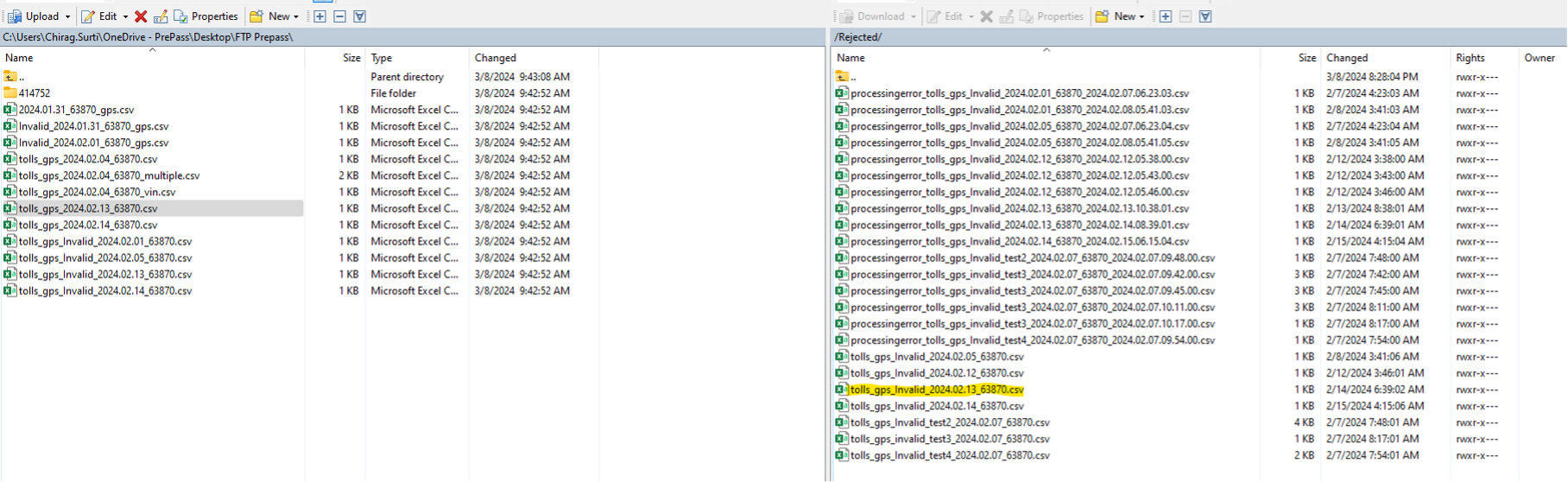
Task: Sort local files by Changed column
Action: click(x=496, y=58)
